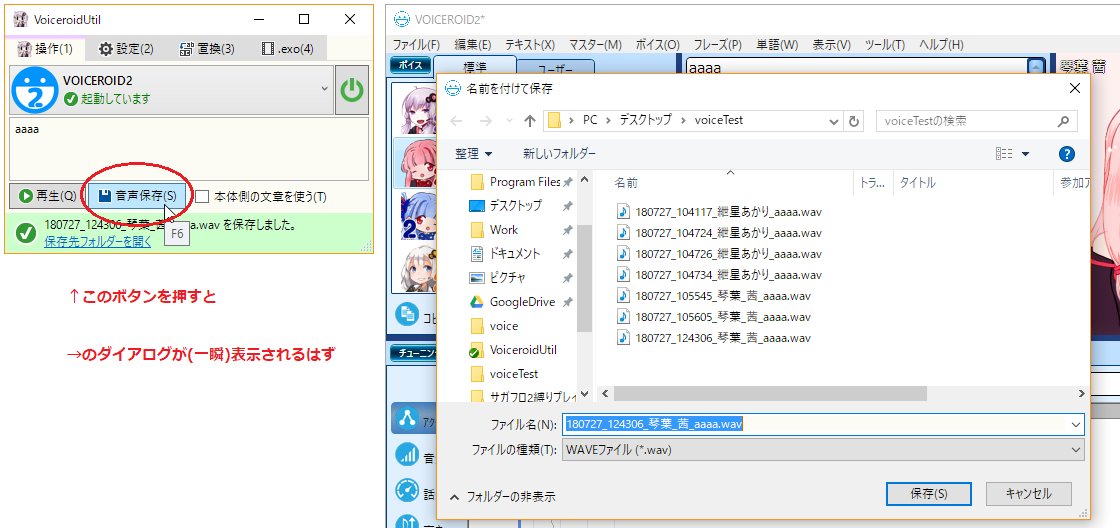Open the .exo(4) tab in VoiceroidUtil
The image size is (1120, 528).
click(287, 49)
